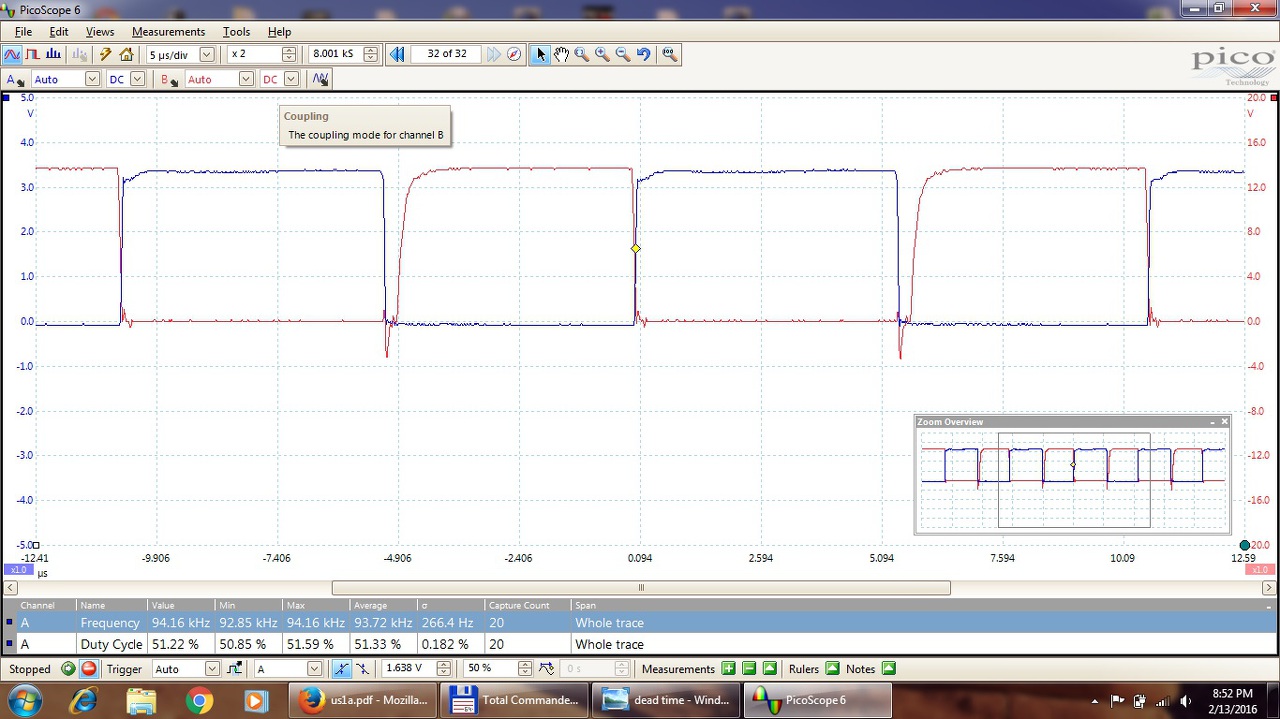Screen dimensions: 1280x719
Task: Select the arrow pointer tool
Action: tap(541, 54)
